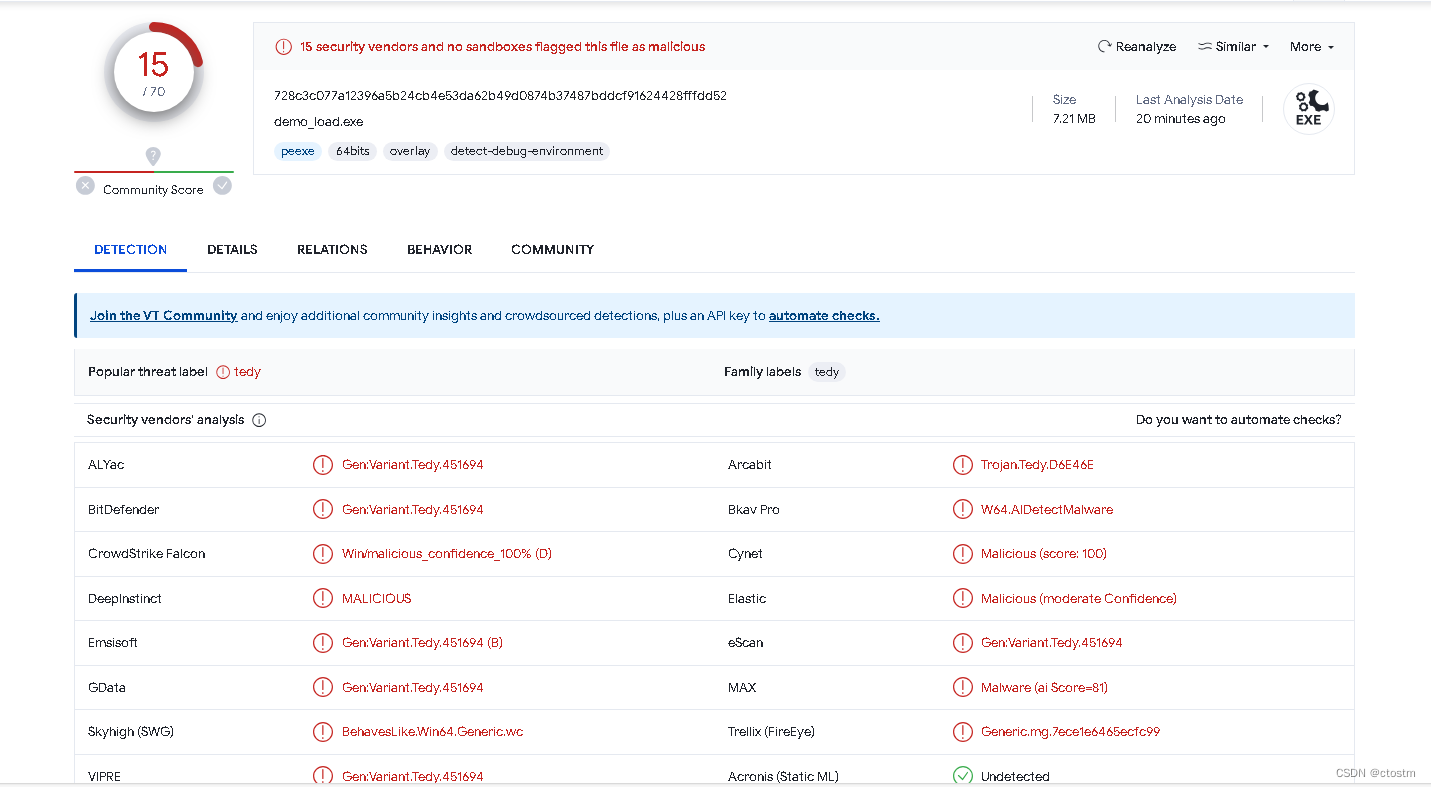This screenshot has height=787, width=1431.
Task: Click the Malware (ai Score=81) result
Action: click(1044, 688)
